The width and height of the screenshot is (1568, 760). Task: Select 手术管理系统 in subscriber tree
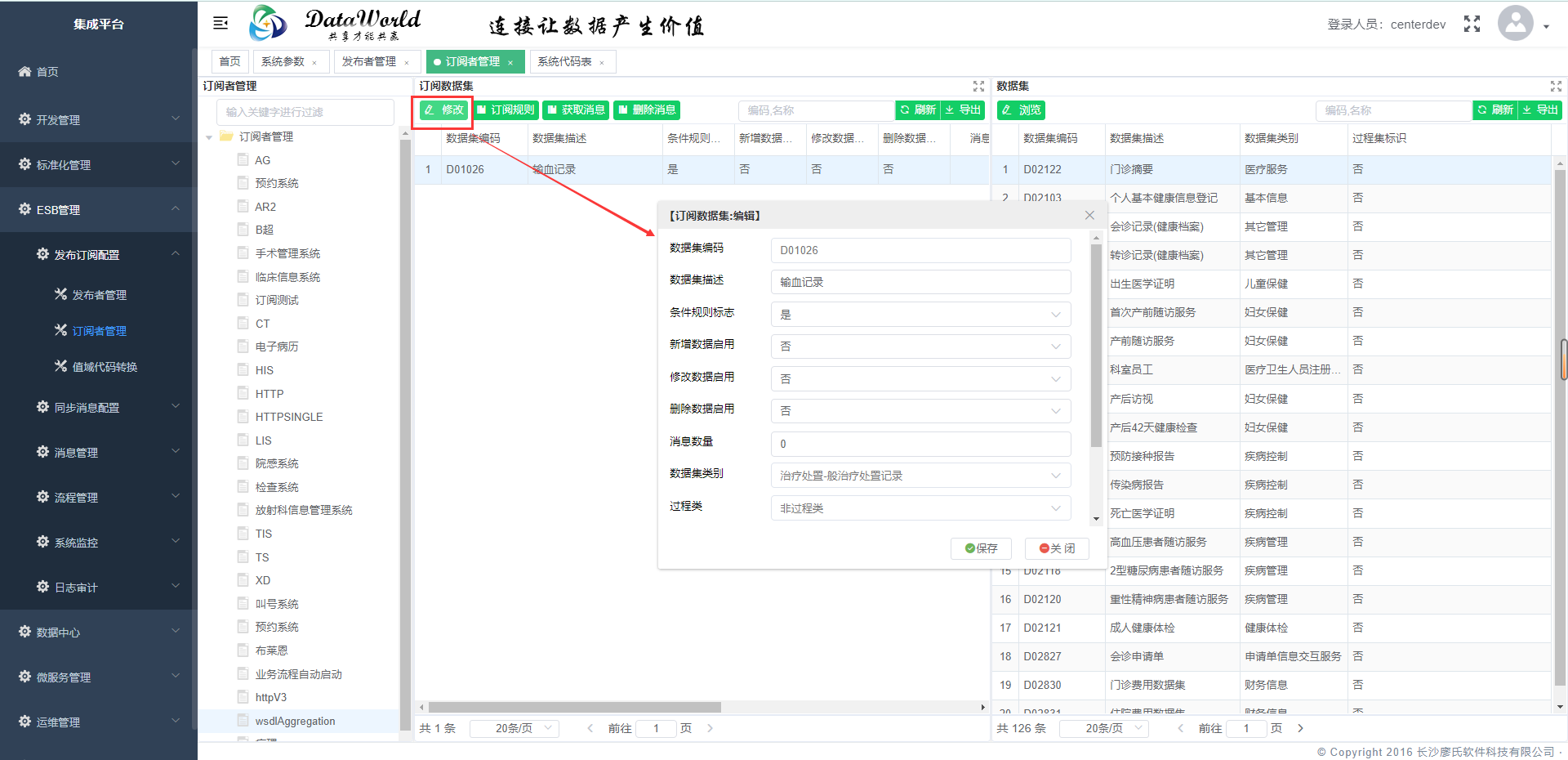[287, 253]
